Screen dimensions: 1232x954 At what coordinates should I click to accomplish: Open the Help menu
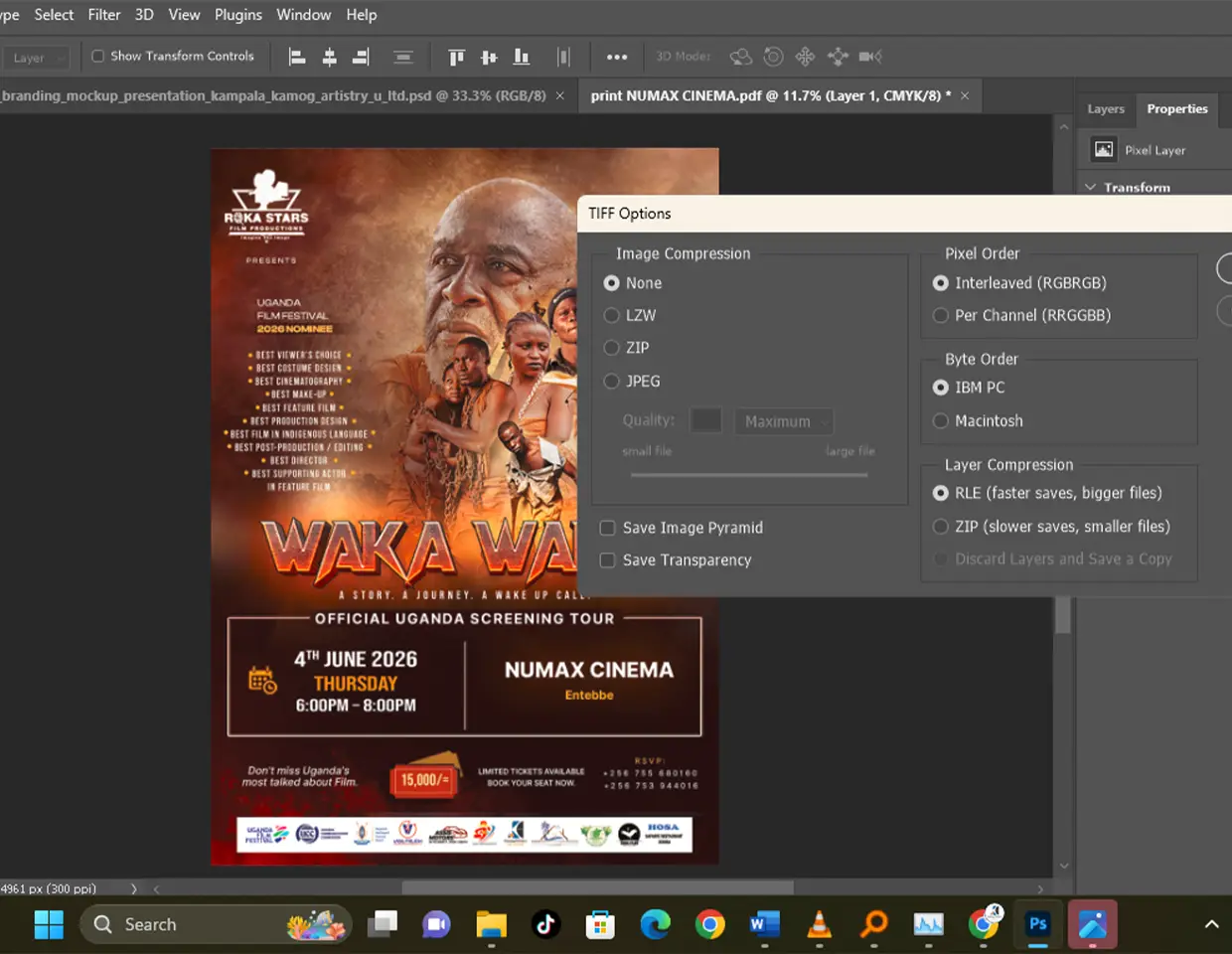click(x=362, y=15)
